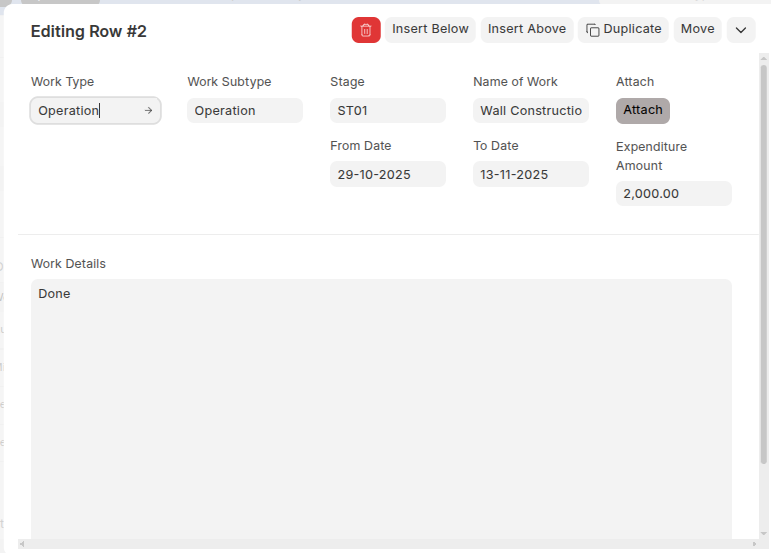Click the red trash delete row icon
Screen dimensions: 771x553
click(x=366, y=30)
